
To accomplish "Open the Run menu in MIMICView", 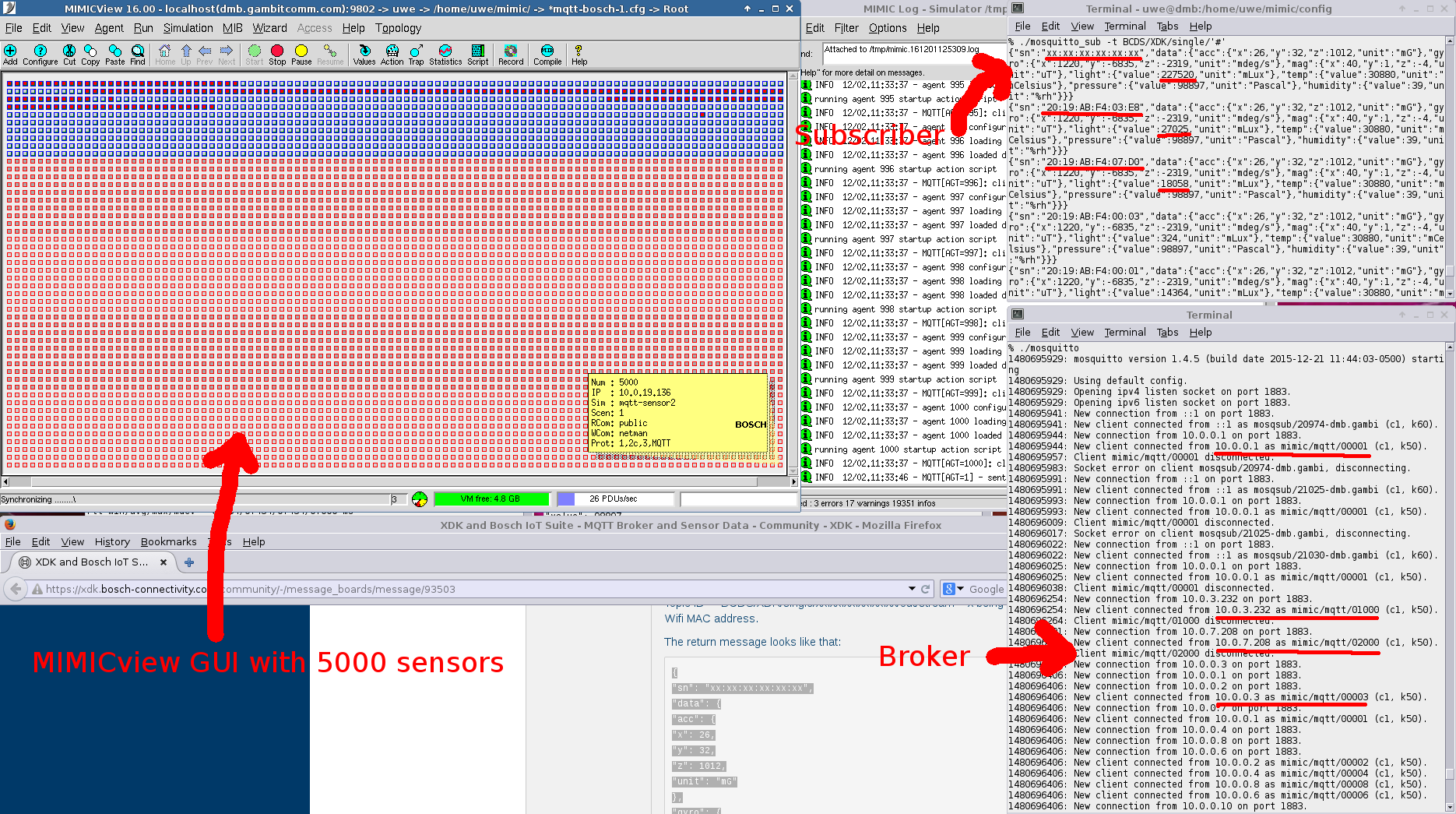I will coord(143,28).
